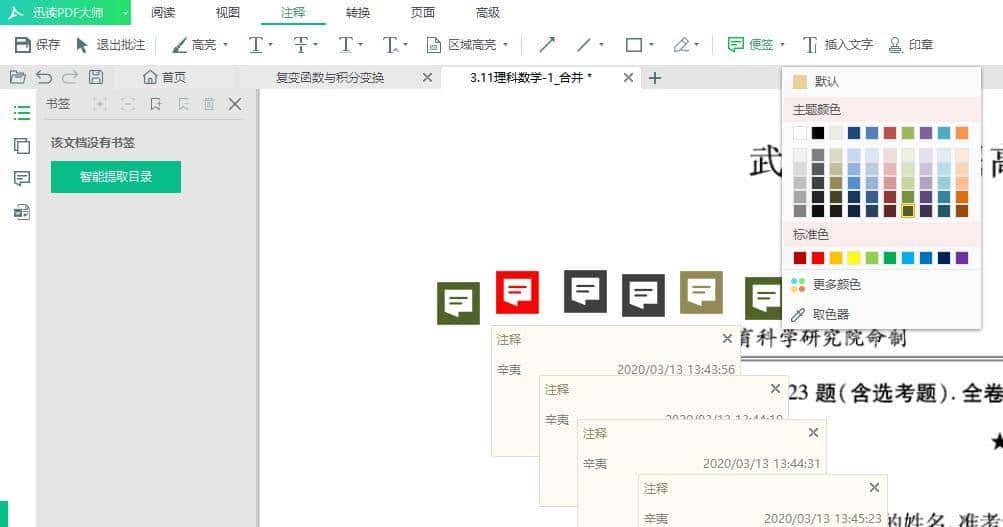The height and width of the screenshot is (527, 1003).
Task: Pick purple in the 标准色 row
Action: tap(962, 258)
